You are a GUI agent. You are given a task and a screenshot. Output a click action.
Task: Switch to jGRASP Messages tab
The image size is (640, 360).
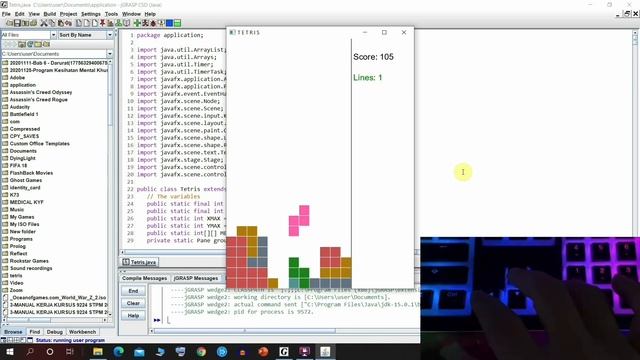[196, 278]
